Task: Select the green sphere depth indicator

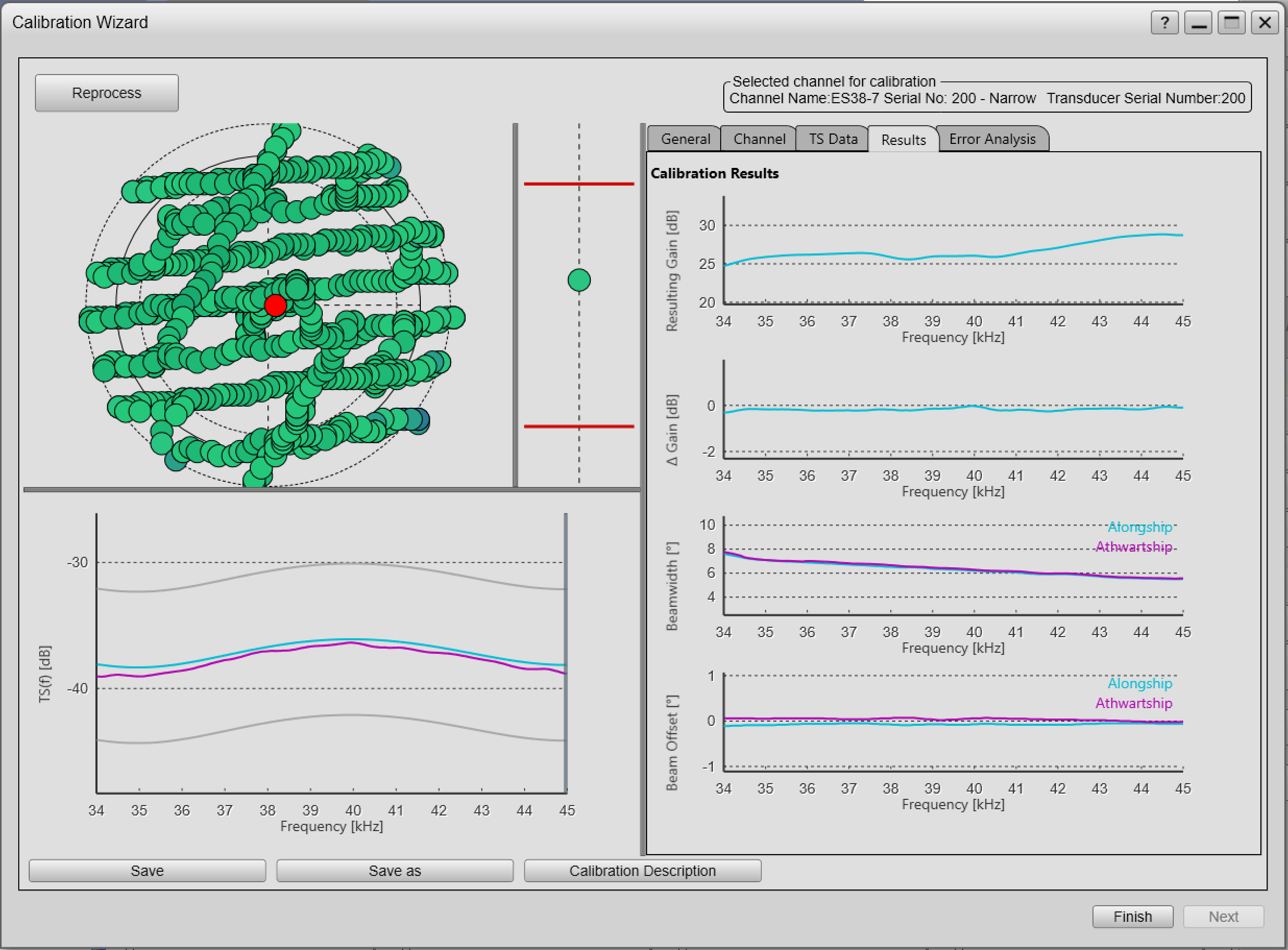Action: [579, 279]
